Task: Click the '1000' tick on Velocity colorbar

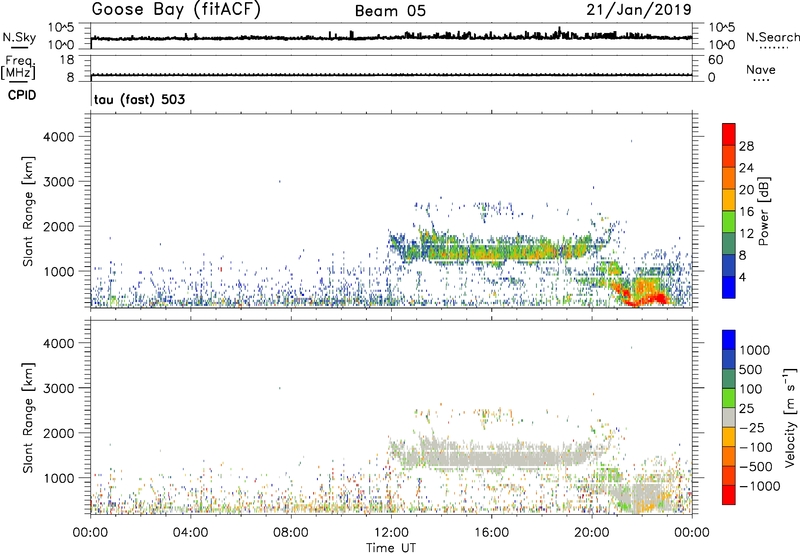Action: coord(754,350)
